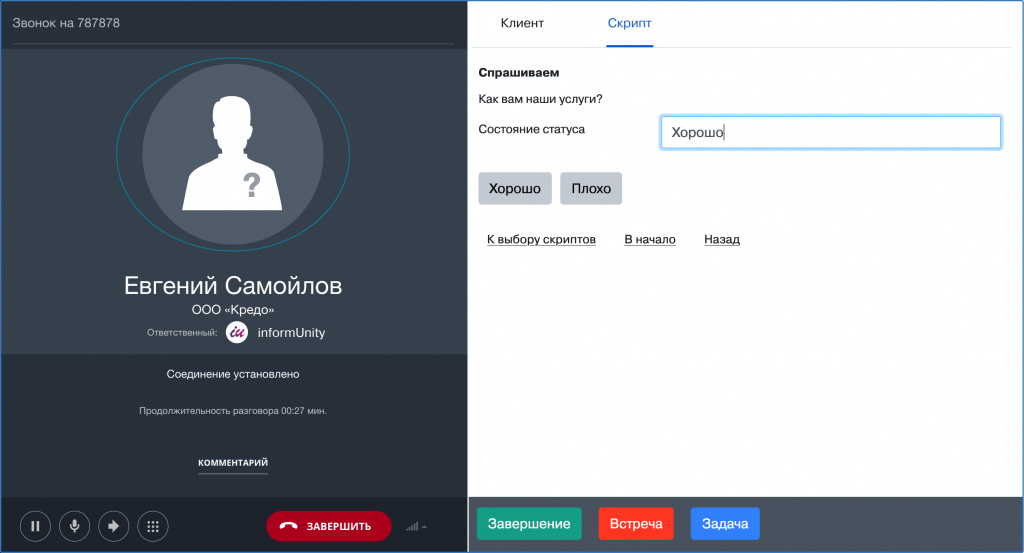
Task: Follow the В начало link
Action: (650, 240)
